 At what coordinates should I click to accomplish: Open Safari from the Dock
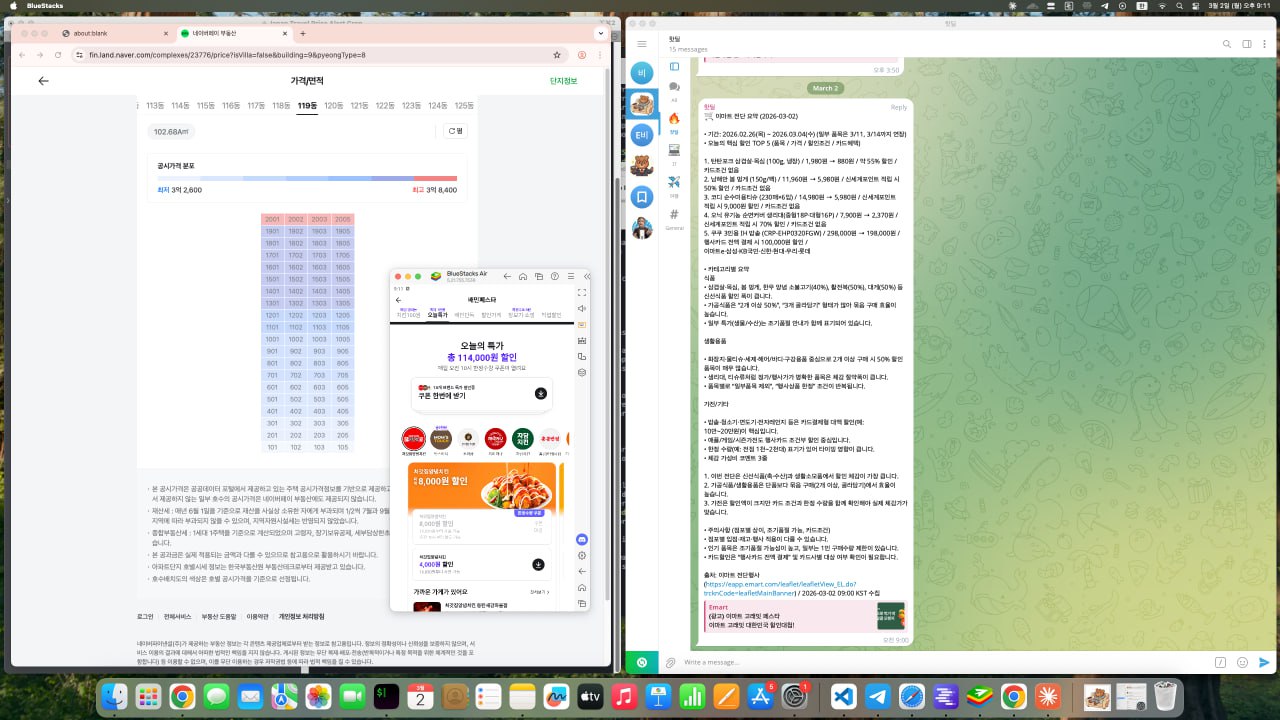[x=911, y=696]
